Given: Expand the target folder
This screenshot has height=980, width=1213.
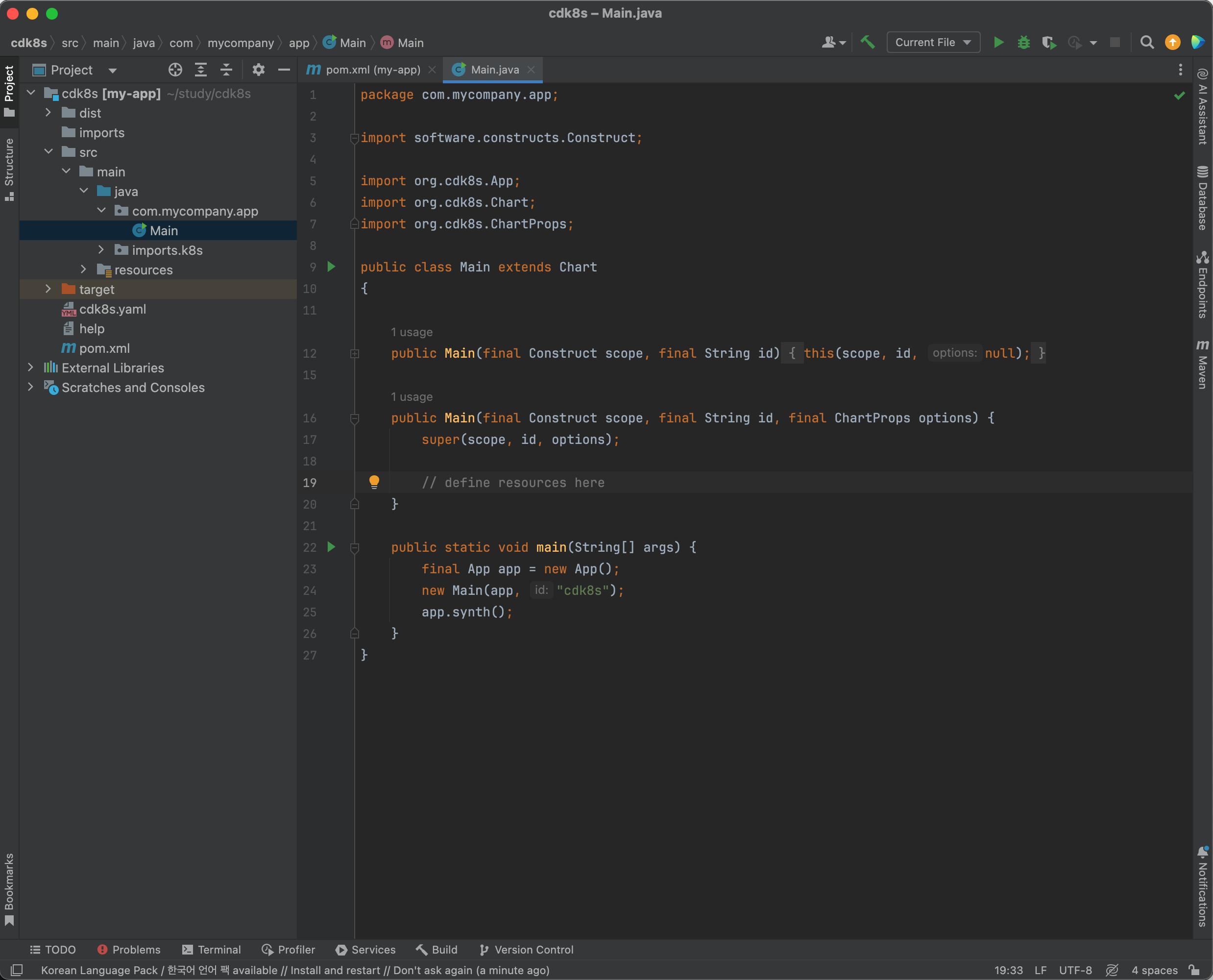Looking at the screenshot, I should 48,289.
